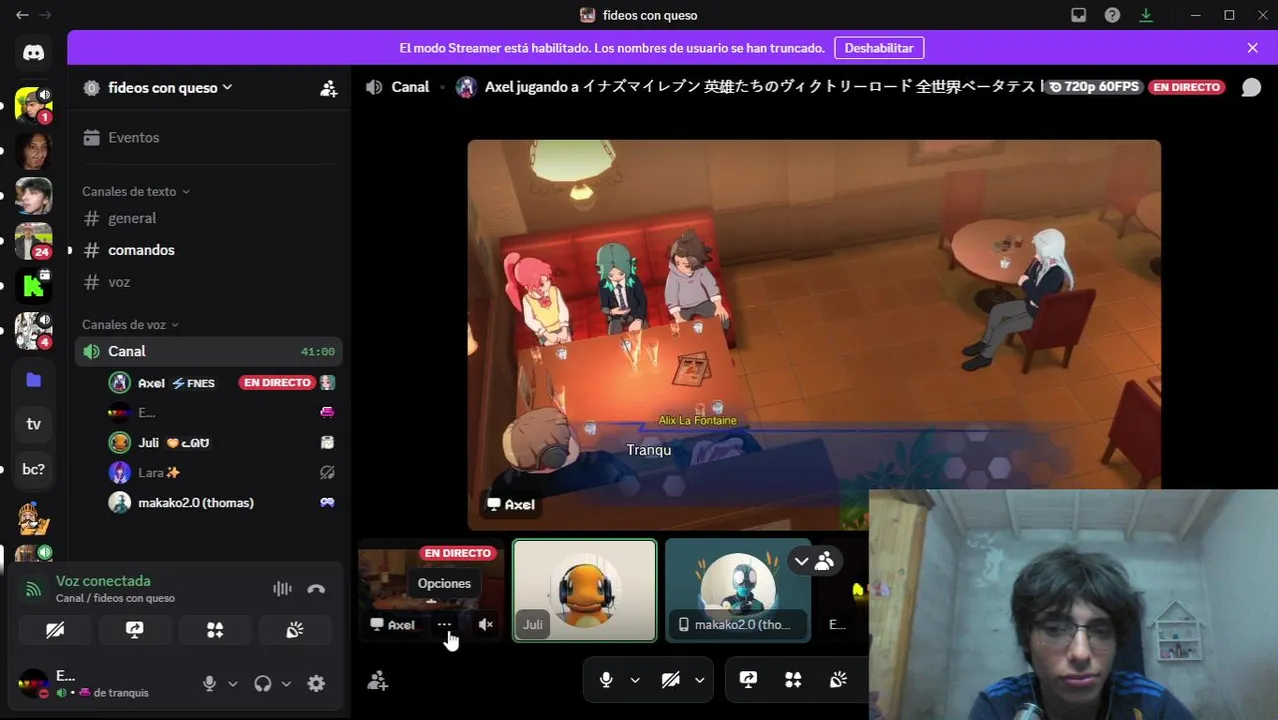The height and width of the screenshot is (720, 1278).
Task: Mute microphone in the user panel
Action: pyautogui.click(x=209, y=684)
